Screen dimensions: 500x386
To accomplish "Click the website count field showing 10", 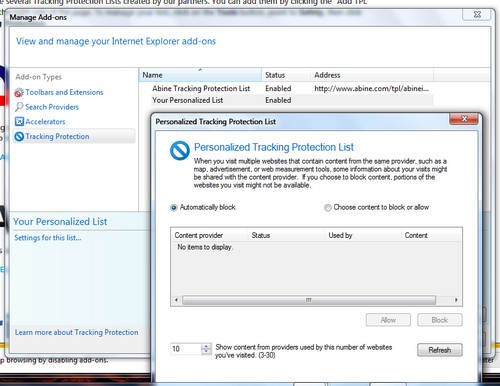I will (x=186, y=349).
